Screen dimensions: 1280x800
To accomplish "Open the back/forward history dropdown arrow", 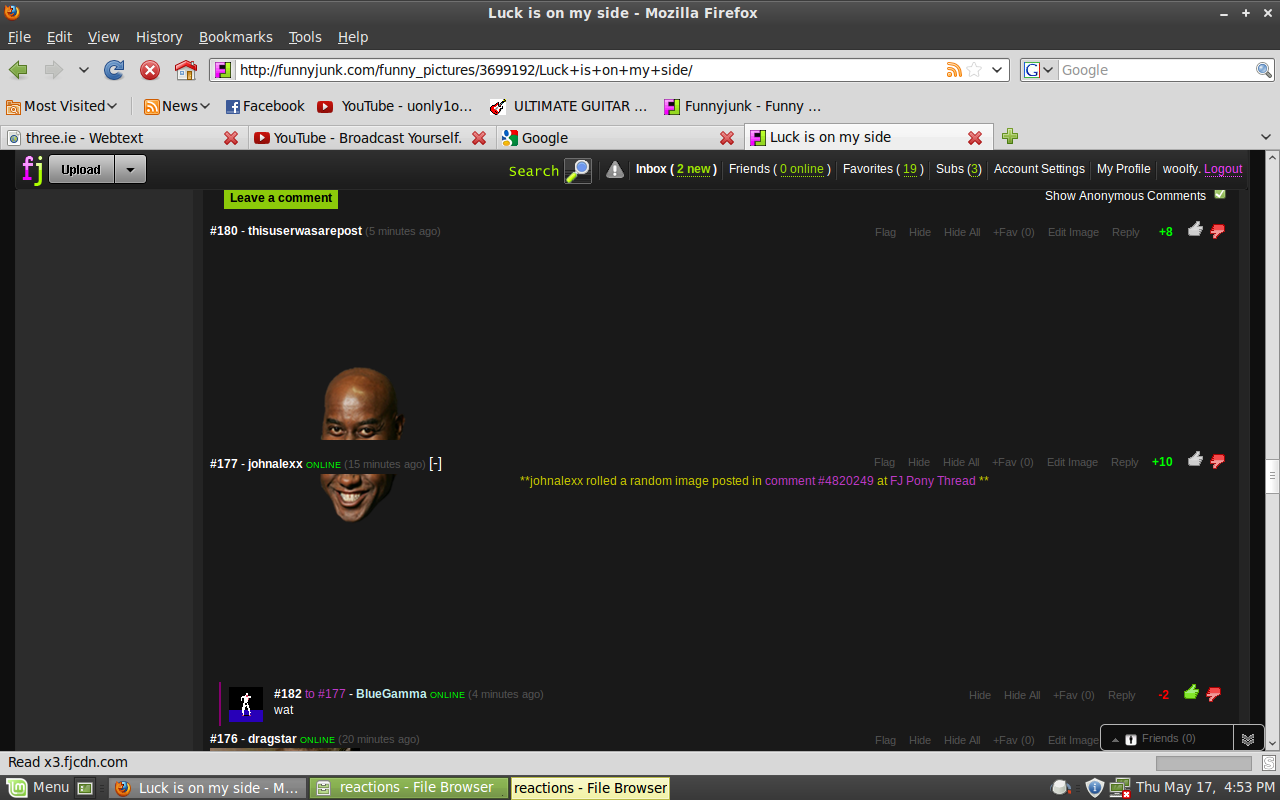I will [x=84, y=70].
